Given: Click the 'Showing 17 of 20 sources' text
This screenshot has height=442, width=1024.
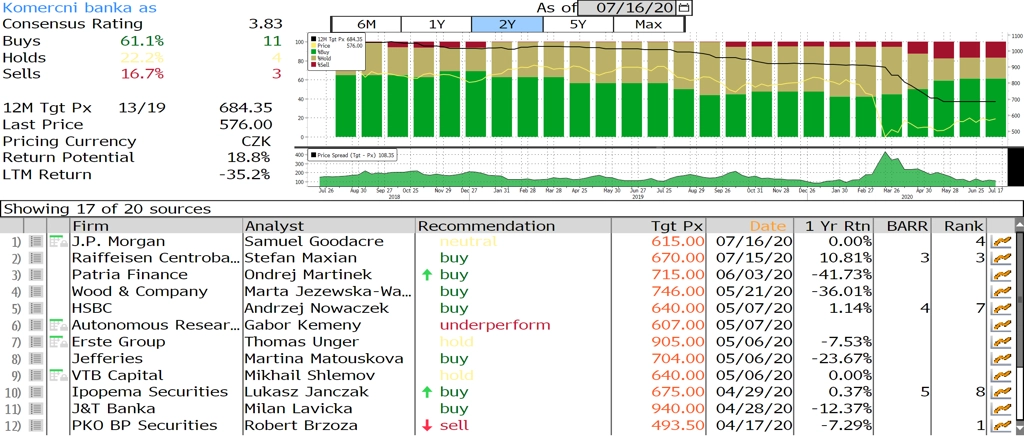Looking at the screenshot, I should tap(107, 209).
